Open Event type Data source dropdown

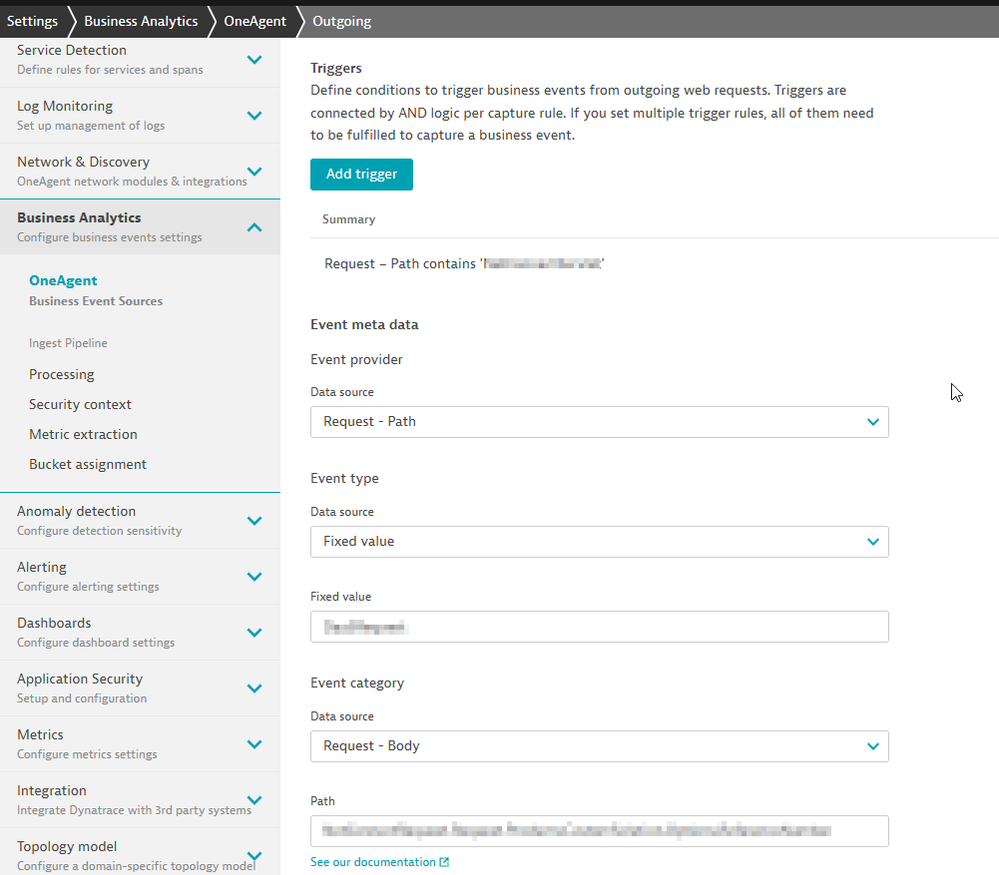click(x=599, y=542)
